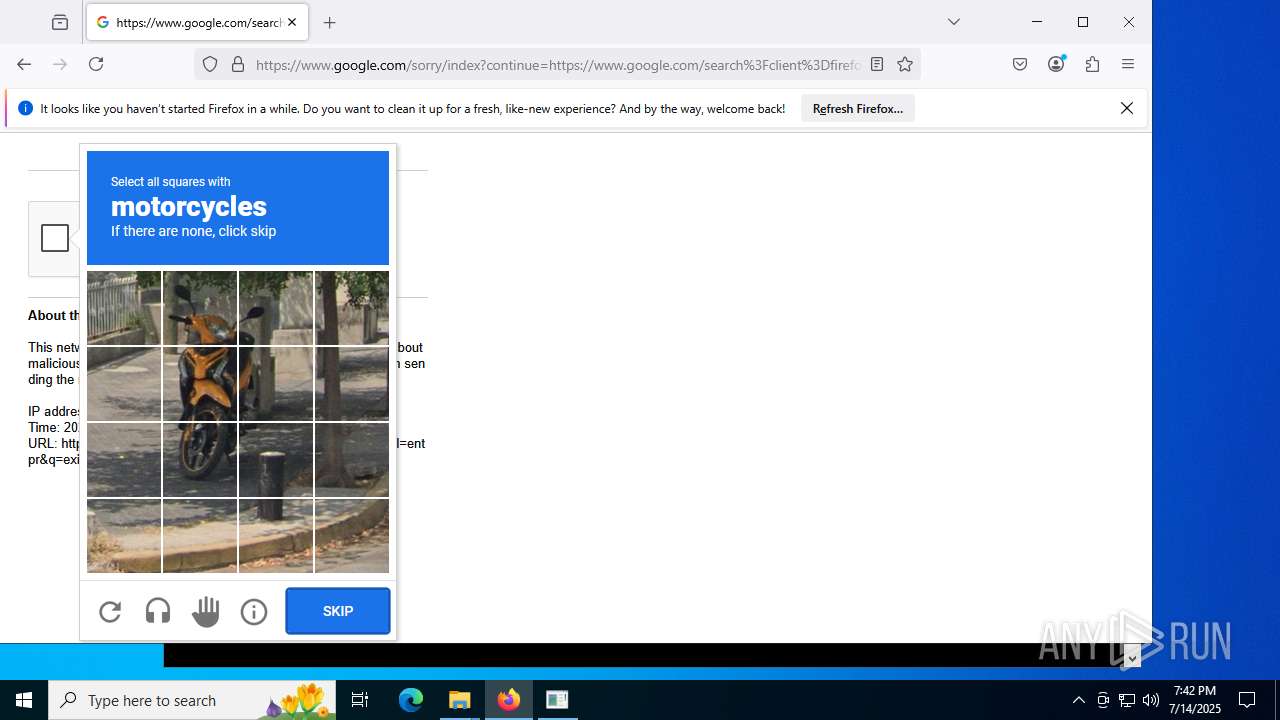The height and width of the screenshot is (720, 1280).
Task: Select the top-left tile with white fence
Action: pos(124,308)
